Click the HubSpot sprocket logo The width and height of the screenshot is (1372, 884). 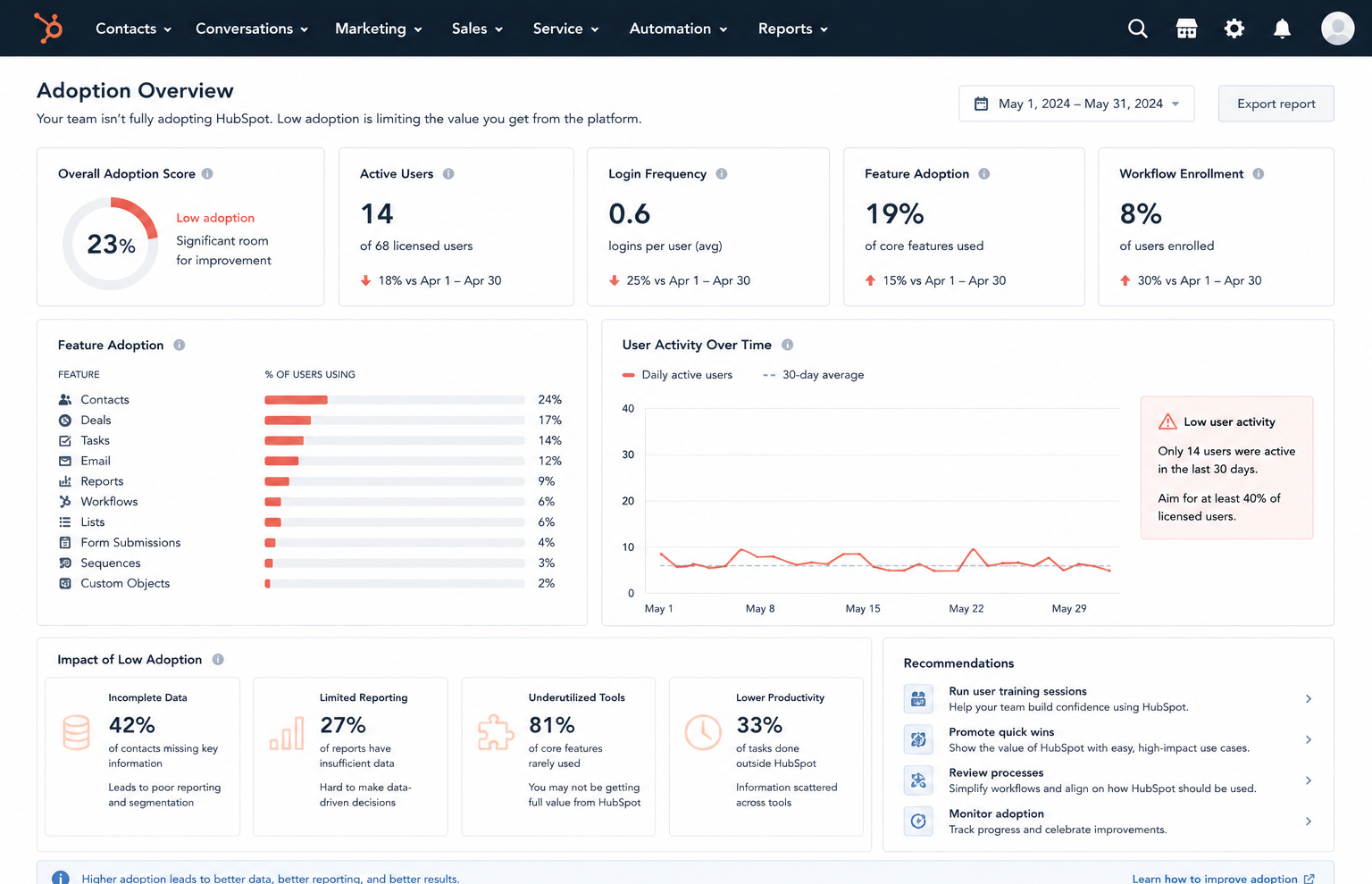(x=48, y=28)
